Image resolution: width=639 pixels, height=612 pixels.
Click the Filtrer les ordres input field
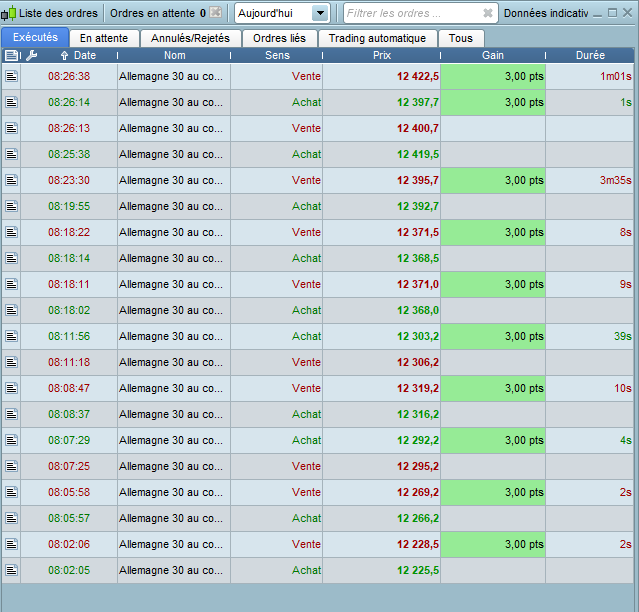click(x=410, y=13)
